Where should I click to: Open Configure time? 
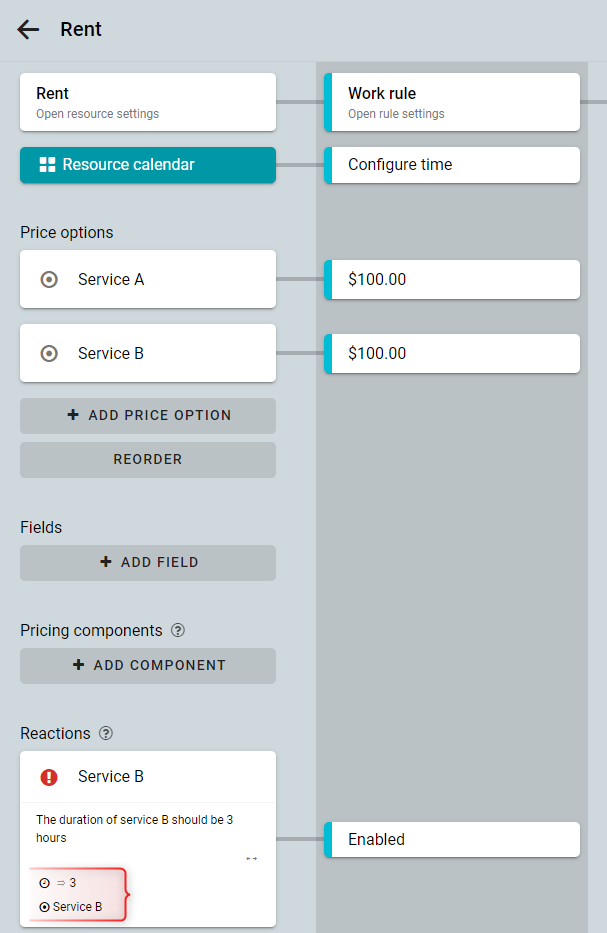(x=452, y=165)
